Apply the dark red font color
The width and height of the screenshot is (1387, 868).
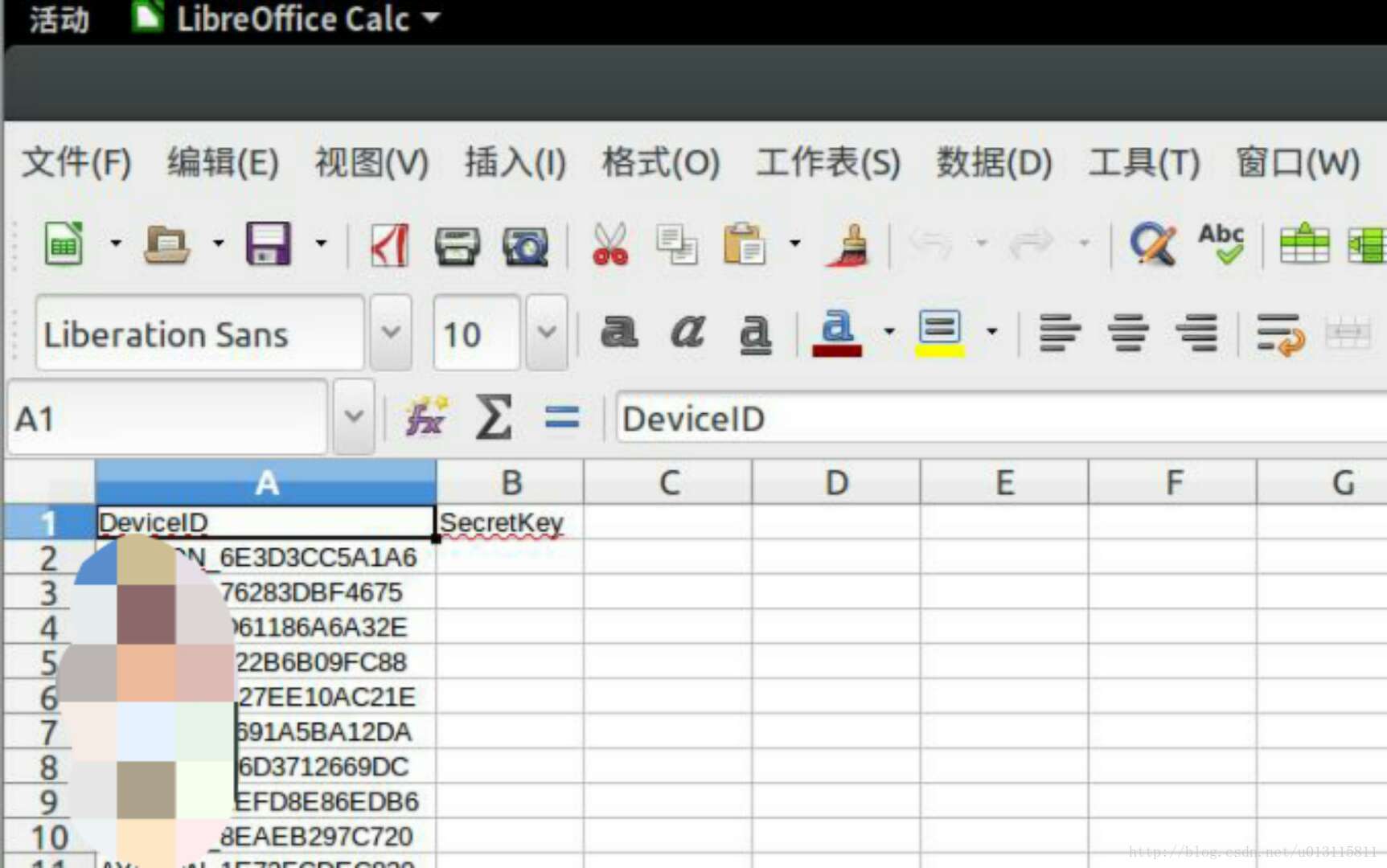(837, 333)
